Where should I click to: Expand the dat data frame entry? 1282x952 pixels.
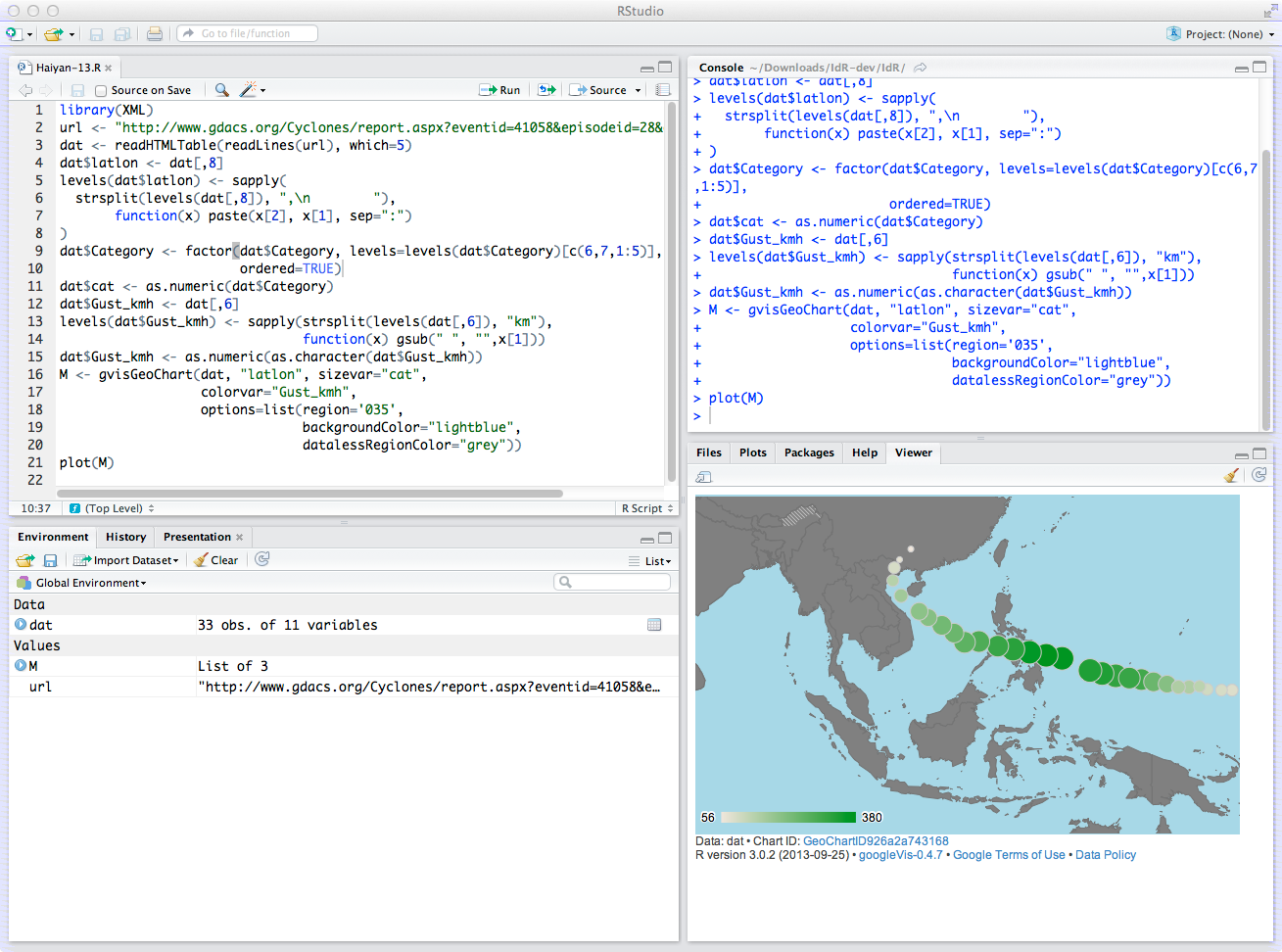(21, 625)
